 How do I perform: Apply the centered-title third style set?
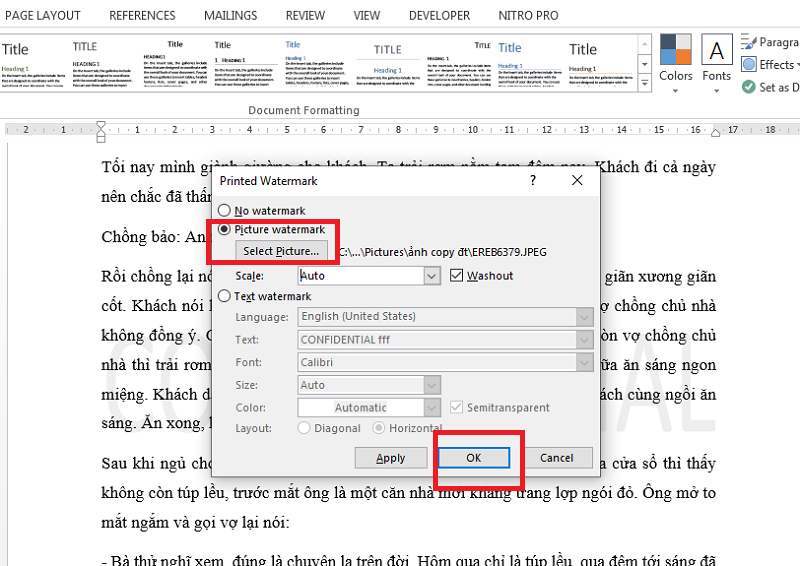[175, 64]
